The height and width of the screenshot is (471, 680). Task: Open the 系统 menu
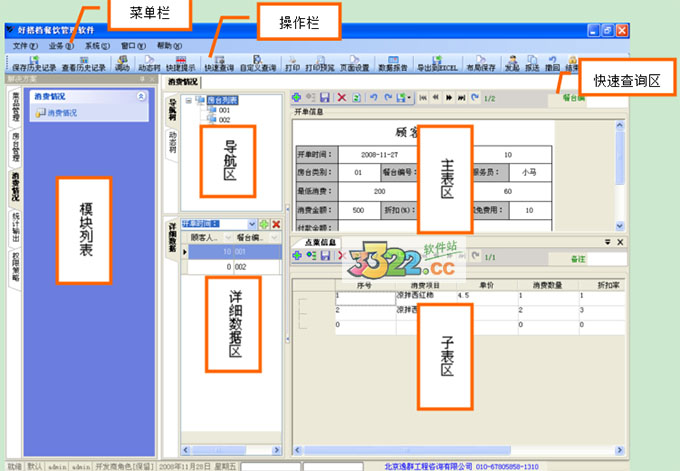click(x=97, y=46)
